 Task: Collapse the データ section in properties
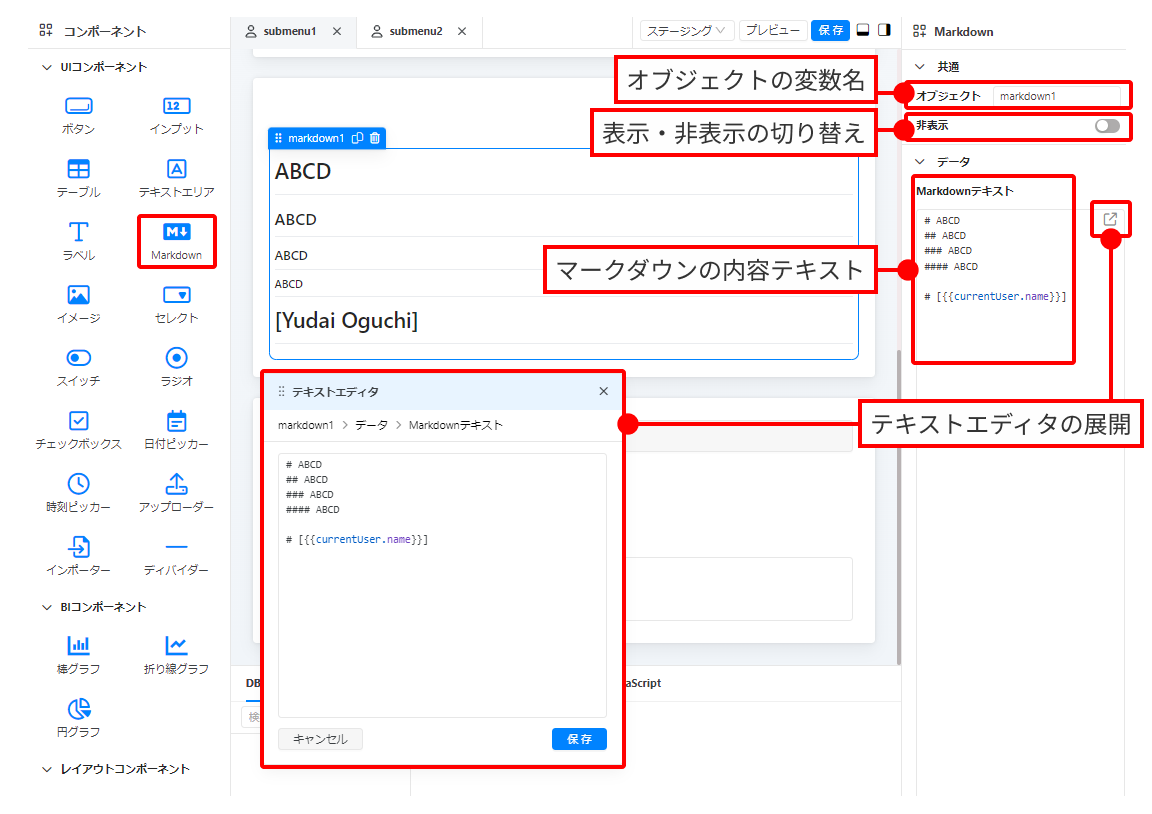[921, 161]
